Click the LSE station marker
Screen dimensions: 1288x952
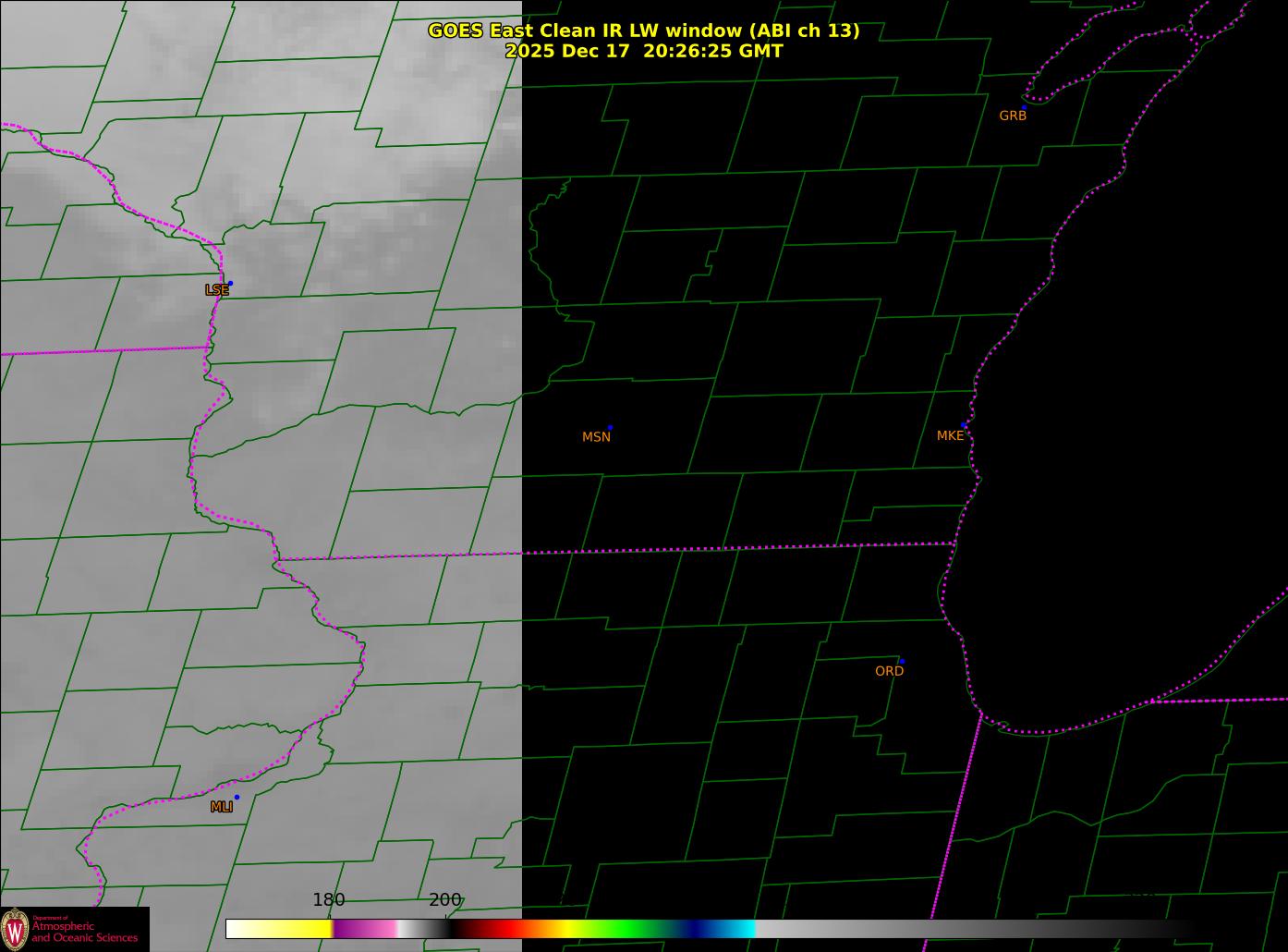pyautogui.click(x=230, y=284)
